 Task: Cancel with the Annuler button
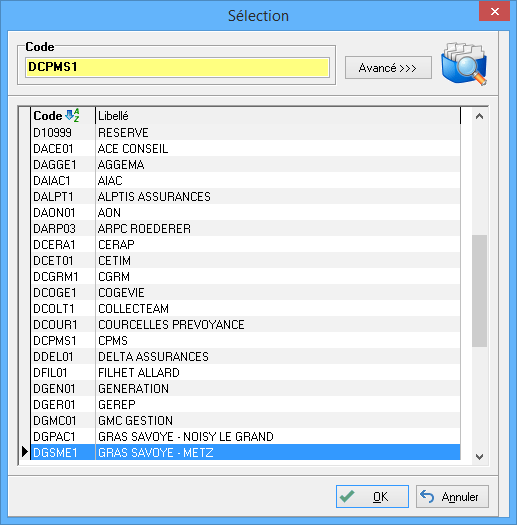452,496
